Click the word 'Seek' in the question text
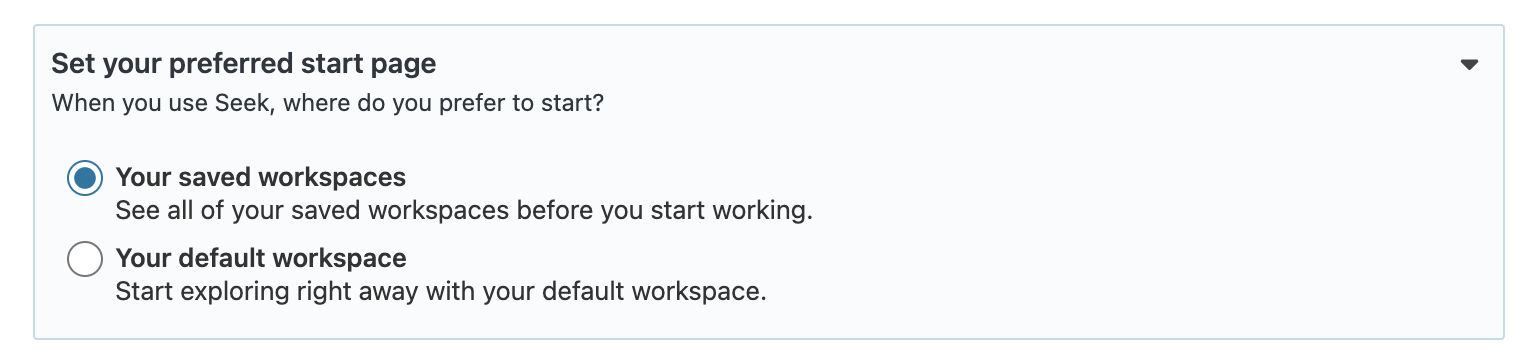1526x360 pixels. pos(243,103)
